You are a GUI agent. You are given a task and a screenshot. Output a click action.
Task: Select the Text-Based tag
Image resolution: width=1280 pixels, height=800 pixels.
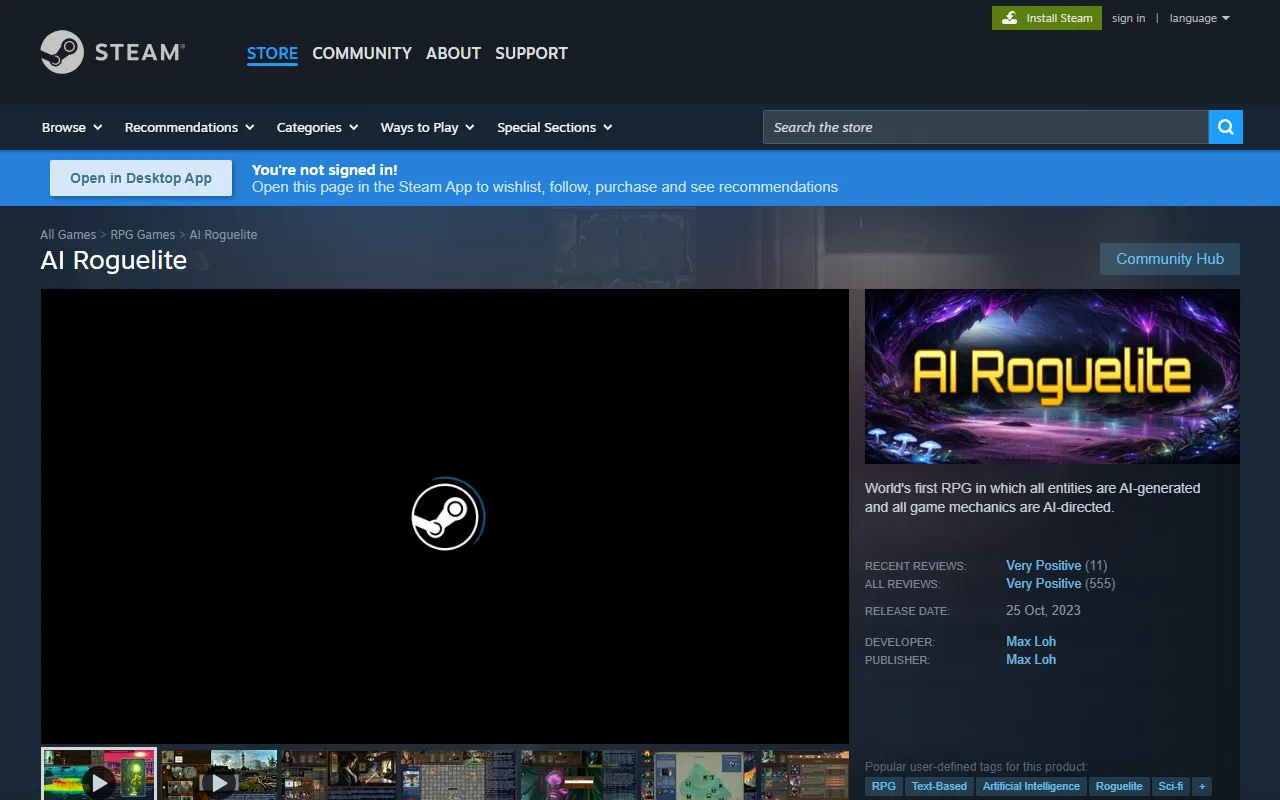click(x=939, y=786)
